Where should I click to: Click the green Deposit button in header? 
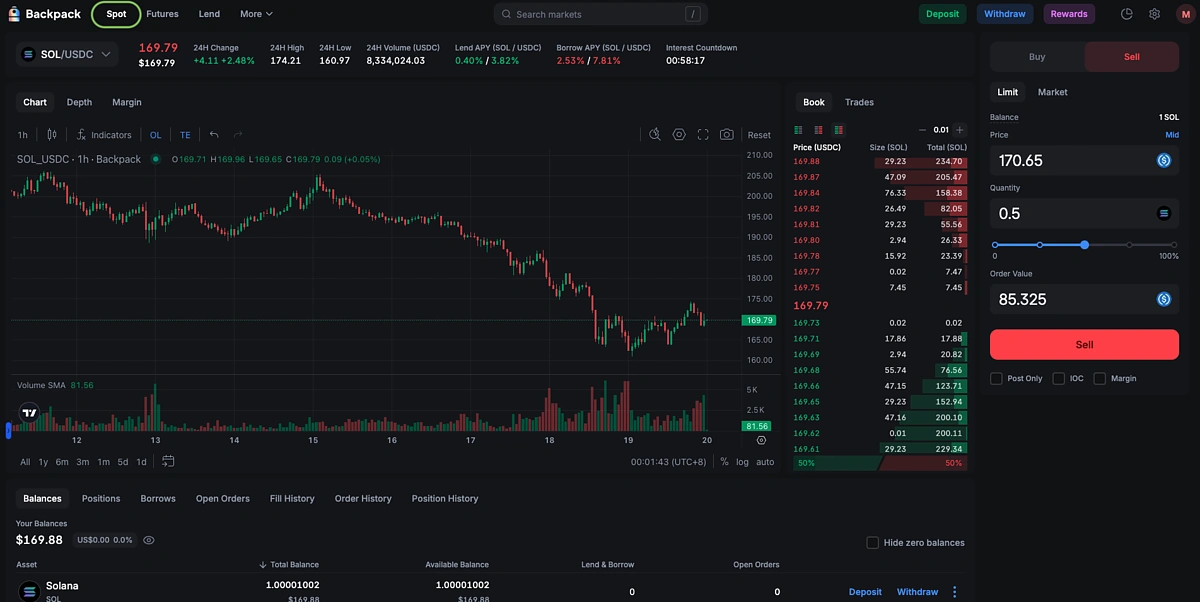point(942,14)
